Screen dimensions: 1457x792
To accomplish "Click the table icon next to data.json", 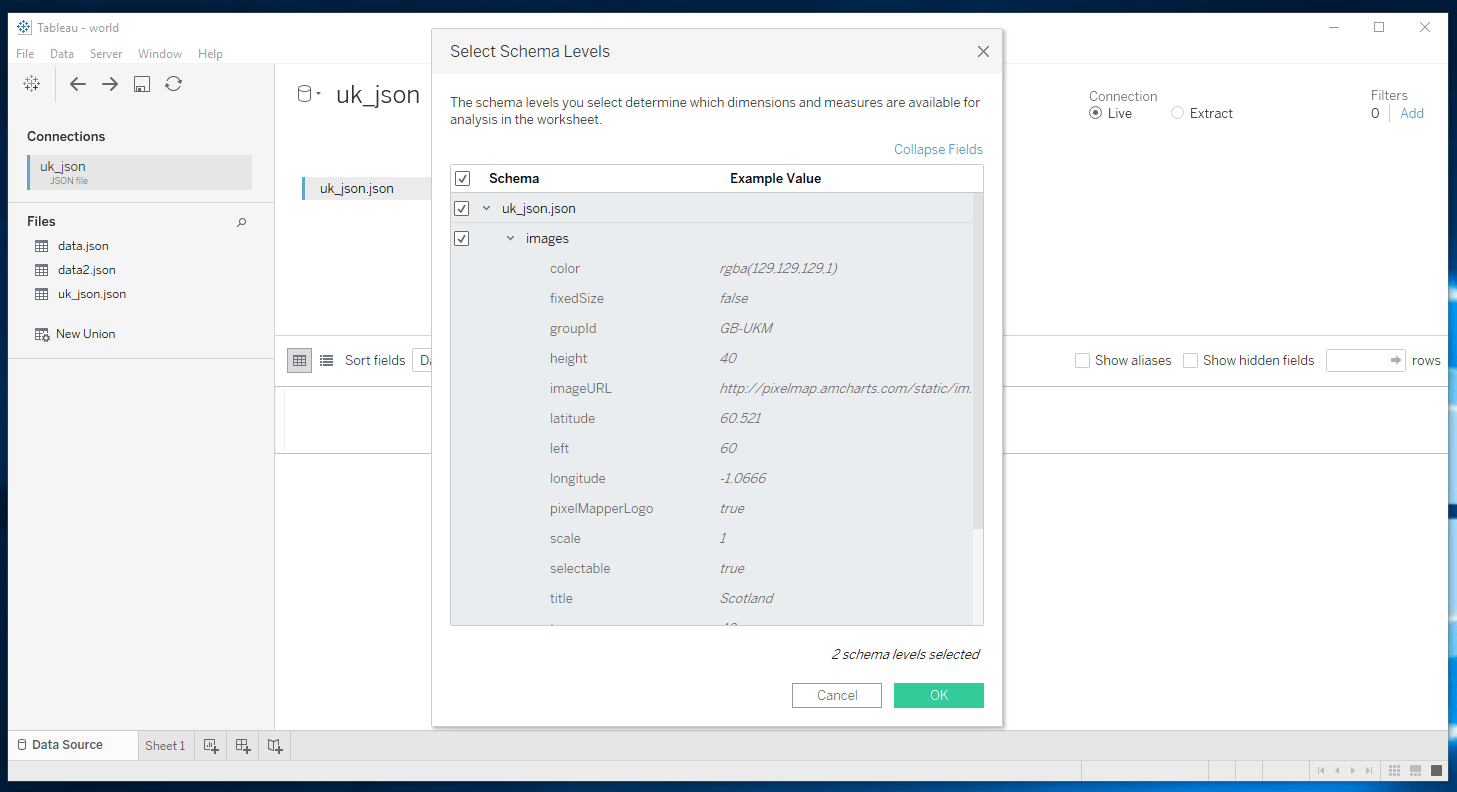I will (x=42, y=246).
